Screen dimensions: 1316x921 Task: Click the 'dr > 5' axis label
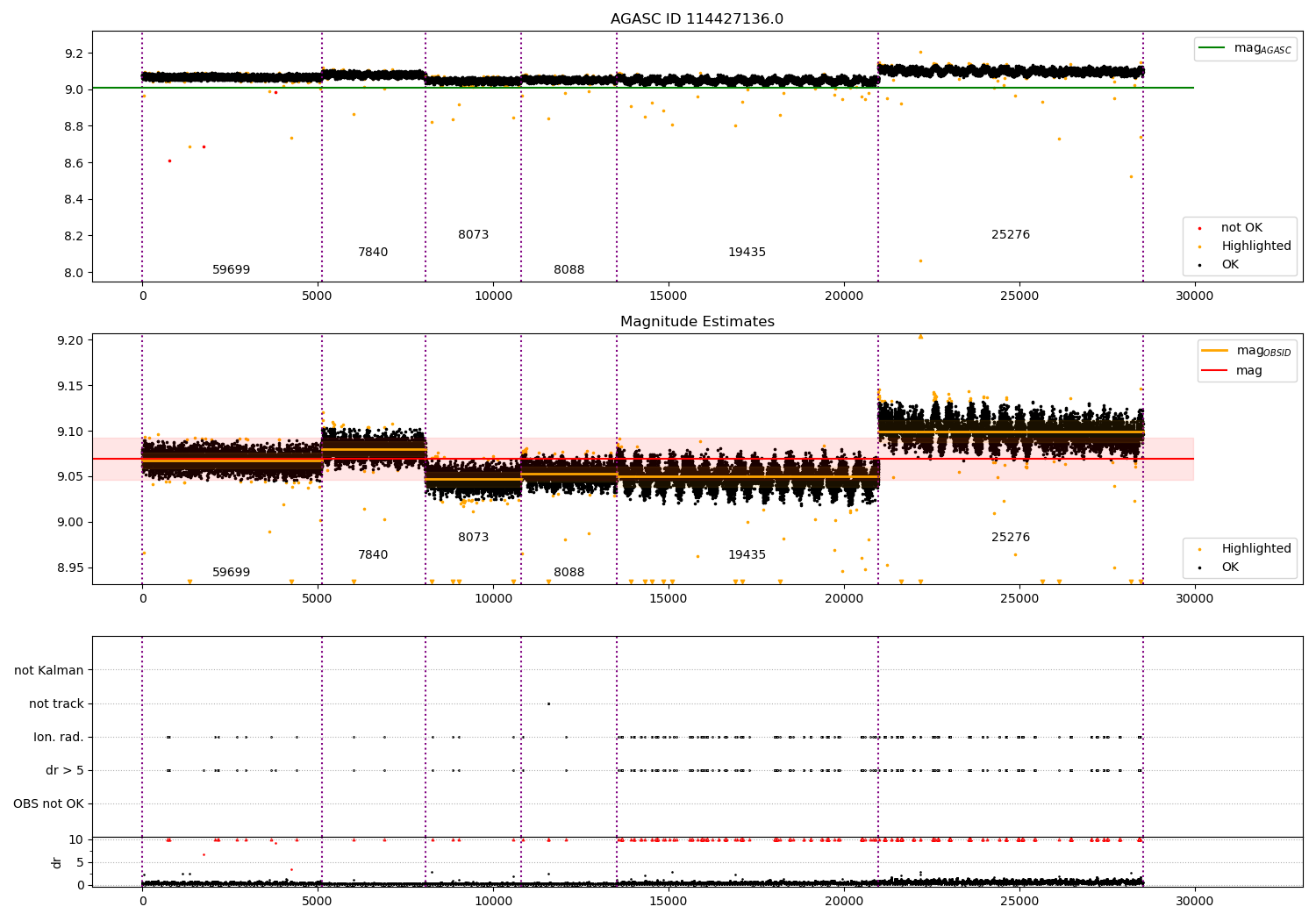tap(65, 770)
